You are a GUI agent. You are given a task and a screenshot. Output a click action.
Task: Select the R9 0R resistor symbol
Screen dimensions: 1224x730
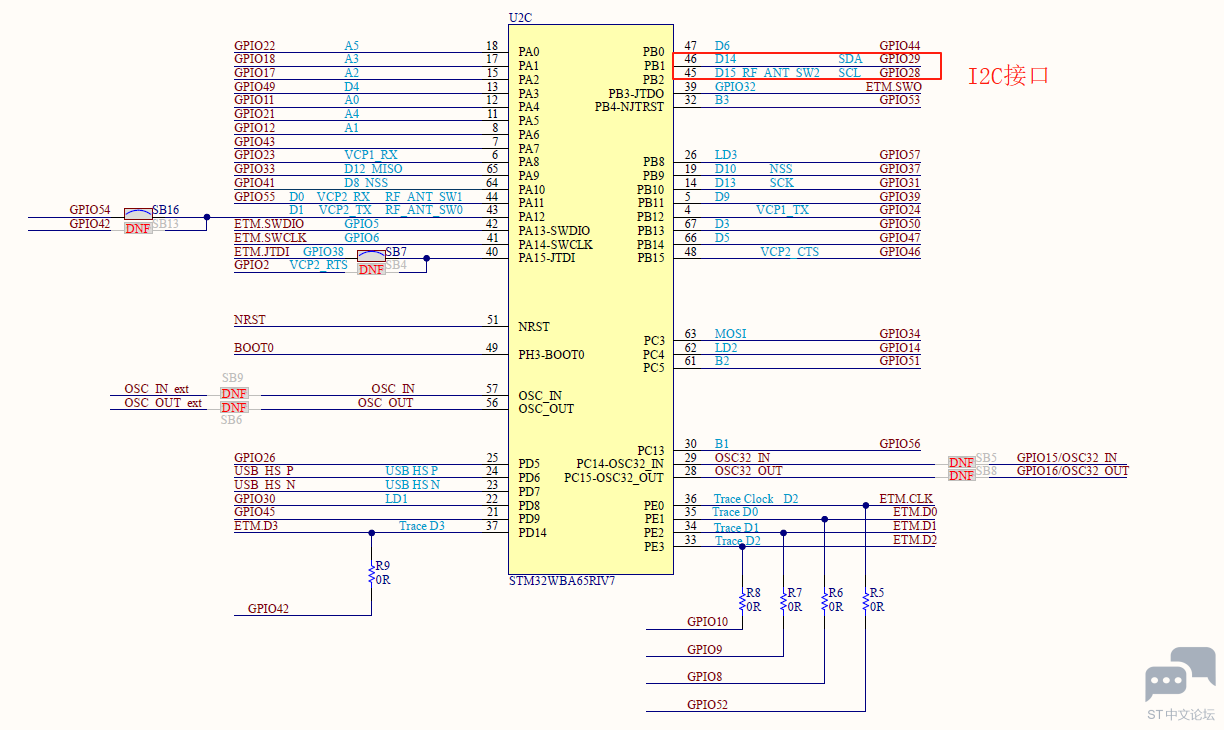click(x=372, y=573)
